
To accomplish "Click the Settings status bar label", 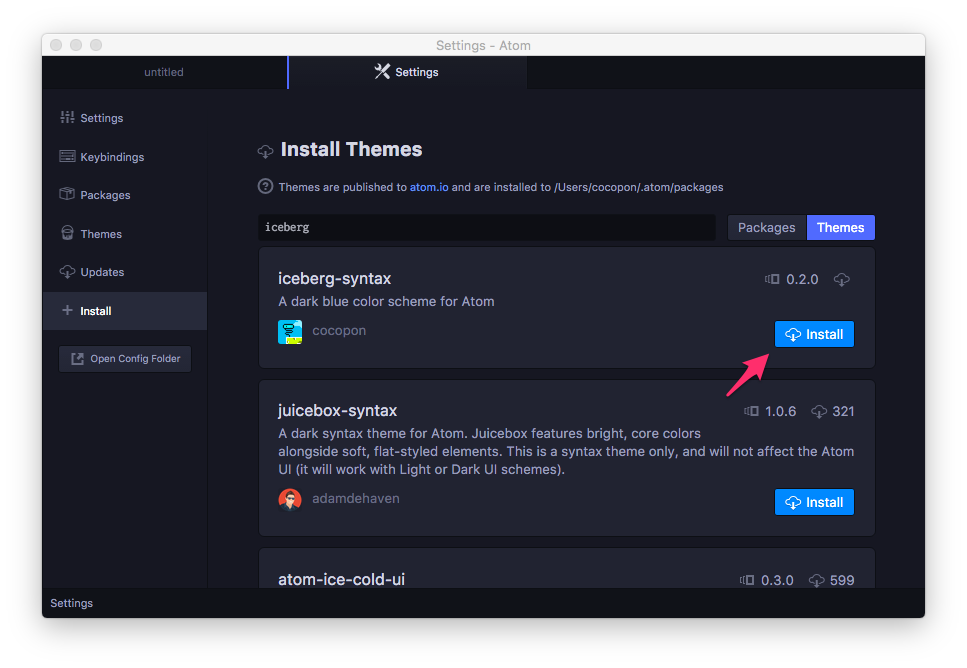I will coord(72,603).
